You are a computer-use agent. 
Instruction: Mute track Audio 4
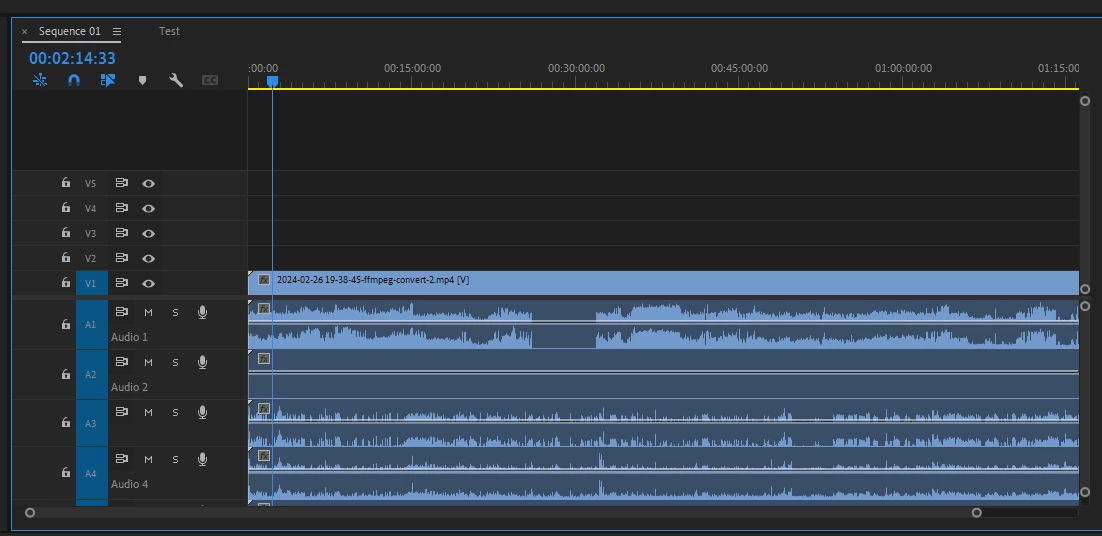click(x=148, y=459)
